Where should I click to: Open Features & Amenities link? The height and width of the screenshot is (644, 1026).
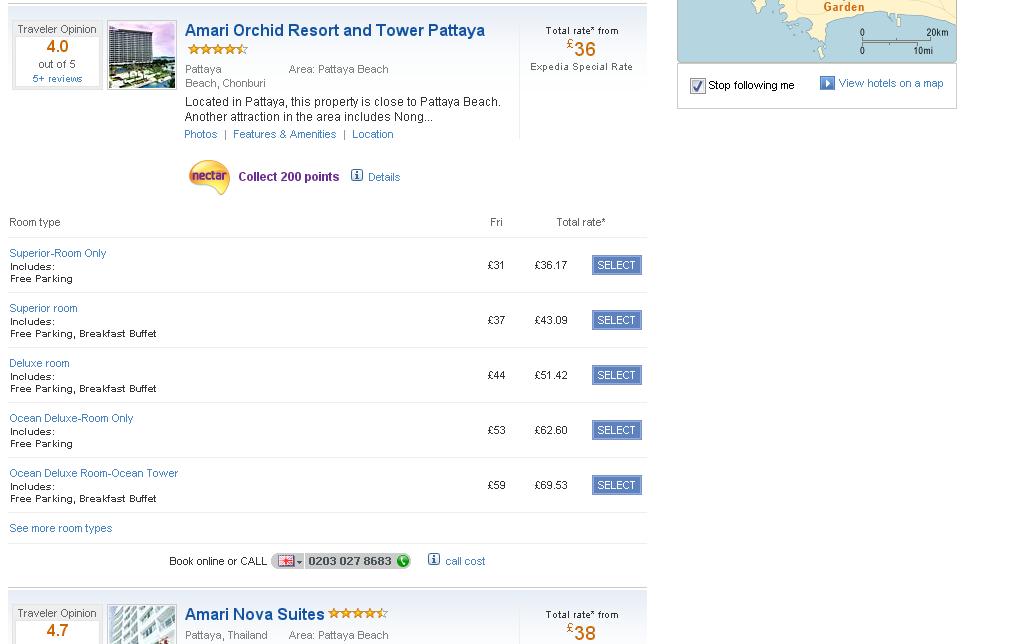[x=285, y=134]
